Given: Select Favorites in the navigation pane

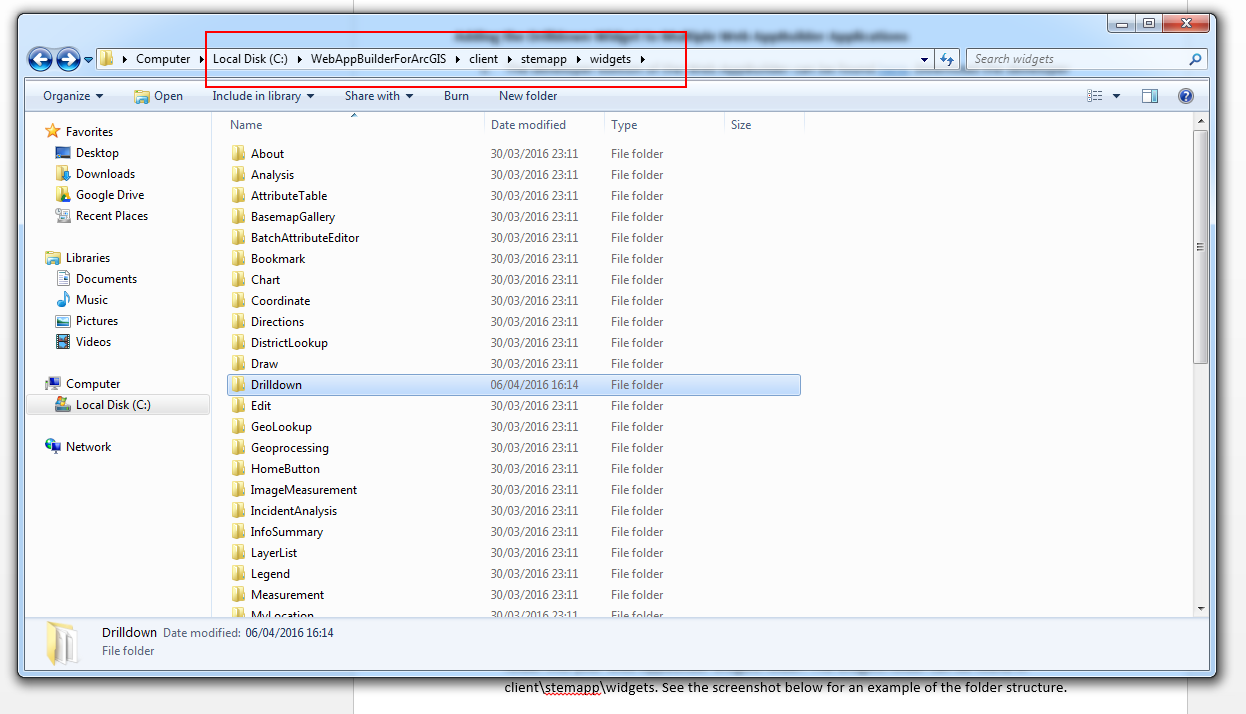Looking at the screenshot, I should [x=89, y=132].
